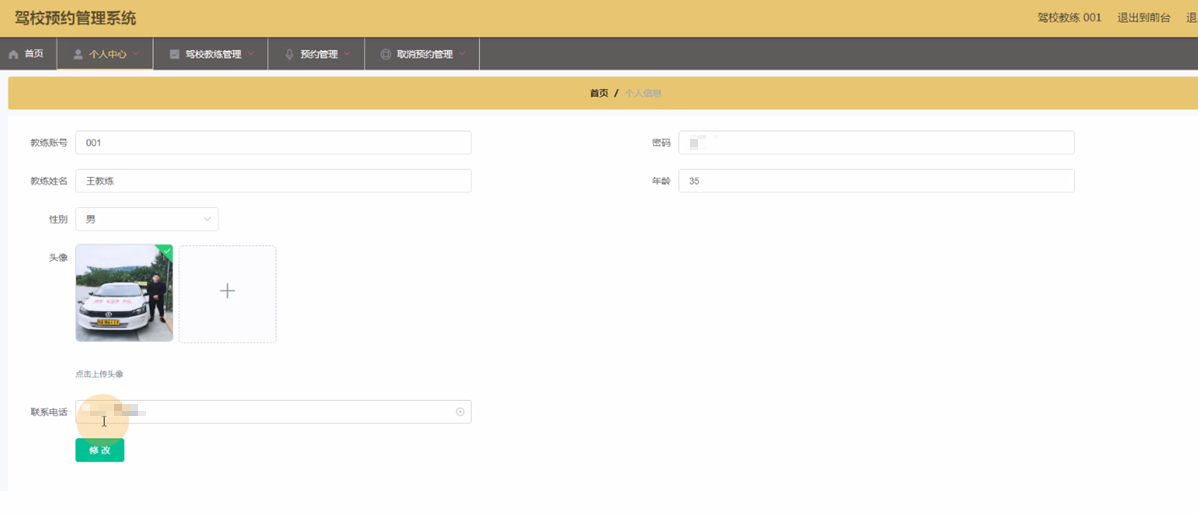Click the 性别 field label
This screenshot has width=1198, height=516.
[58, 219]
